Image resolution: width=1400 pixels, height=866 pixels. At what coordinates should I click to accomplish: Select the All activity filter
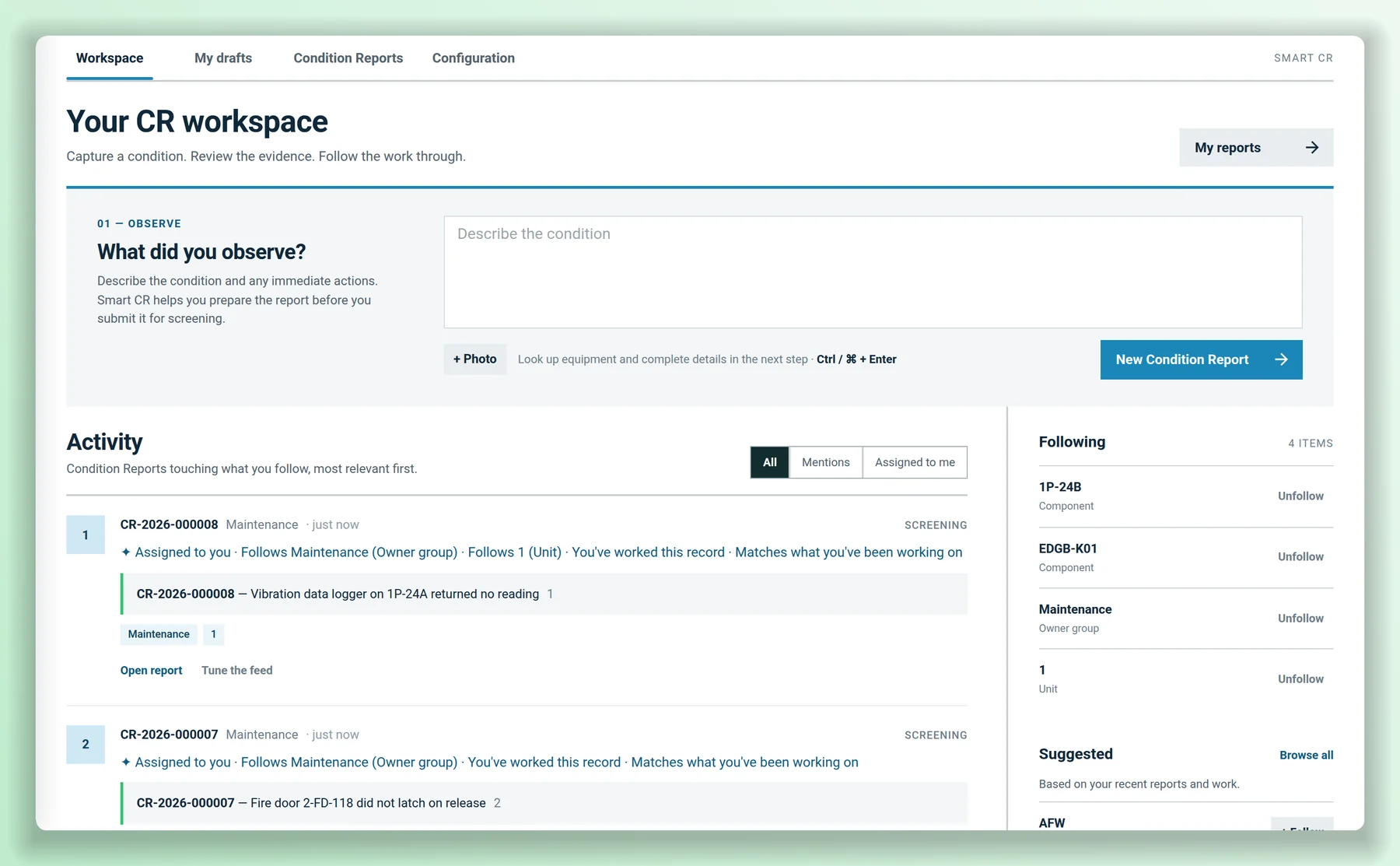[x=770, y=462]
